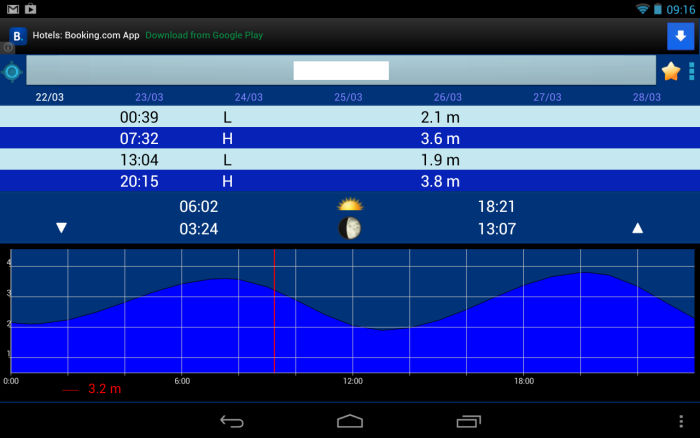Image resolution: width=700 pixels, height=438 pixels.
Task: Open the recent apps button
Action: (468, 421)
